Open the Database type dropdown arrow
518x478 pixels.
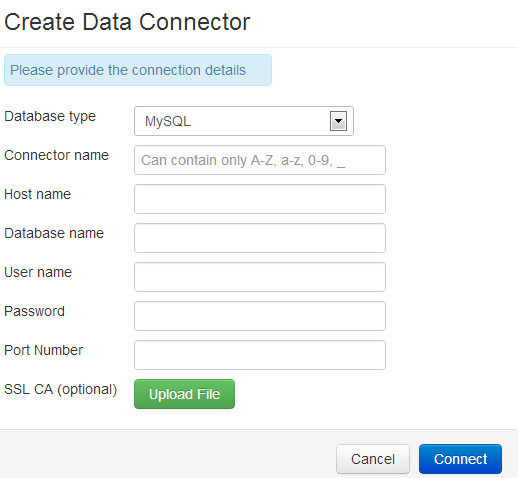click(338, 121)
